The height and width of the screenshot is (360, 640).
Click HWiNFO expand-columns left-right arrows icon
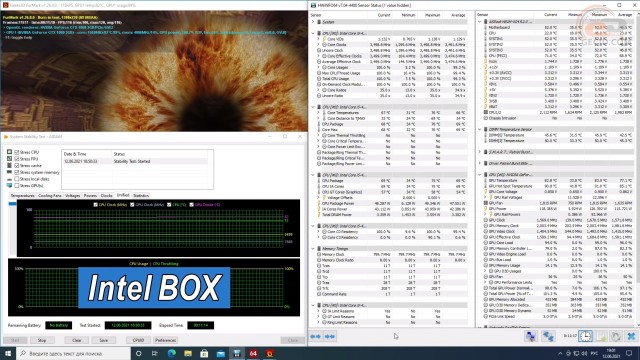pos(315,336)
